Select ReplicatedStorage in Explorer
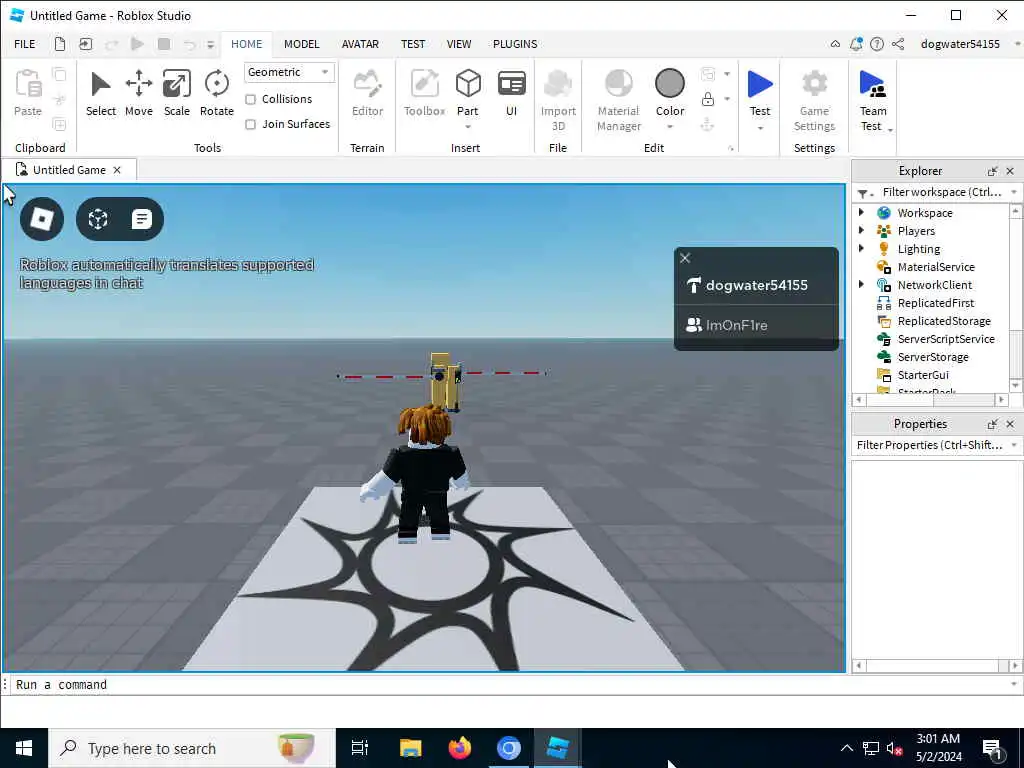This screenshot has height=768, width=1024. click(943, 321)
